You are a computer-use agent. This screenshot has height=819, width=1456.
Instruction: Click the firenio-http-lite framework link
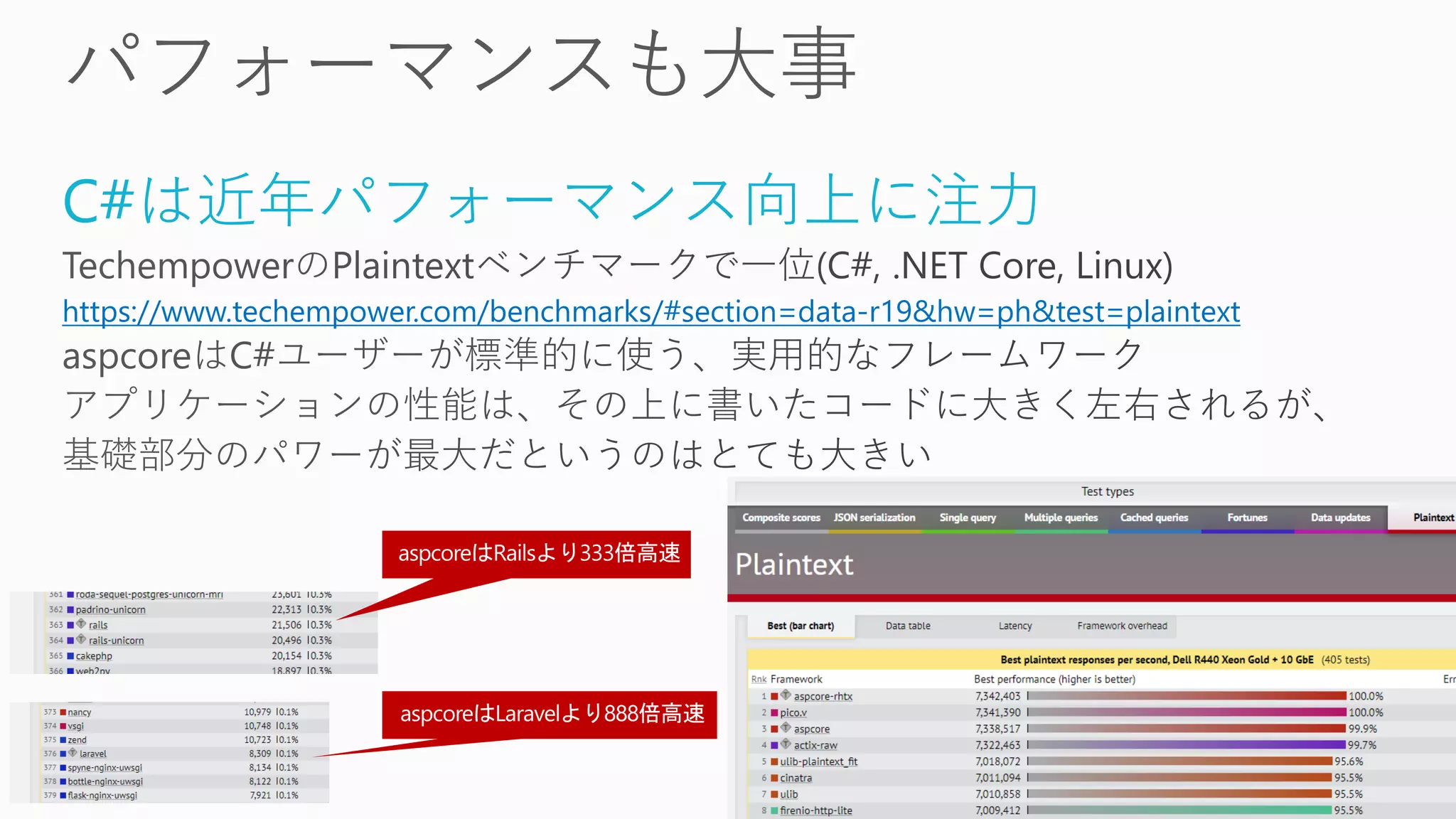[x=816, y=811]
